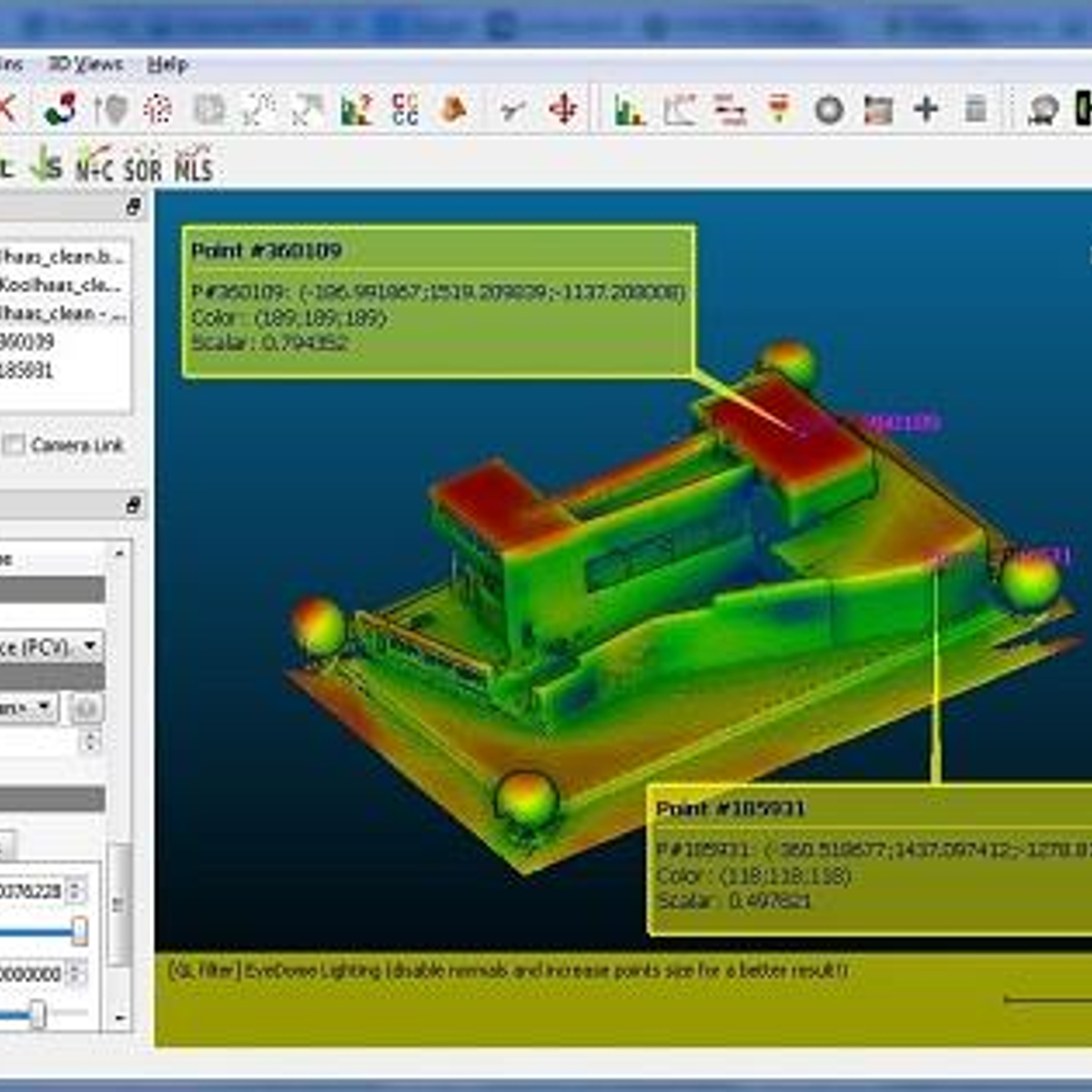Image resolution: width=1092 pixels, height=1092 pixels.
Task: Enable the Camera Link checkbox
Action: click(14, 445)
